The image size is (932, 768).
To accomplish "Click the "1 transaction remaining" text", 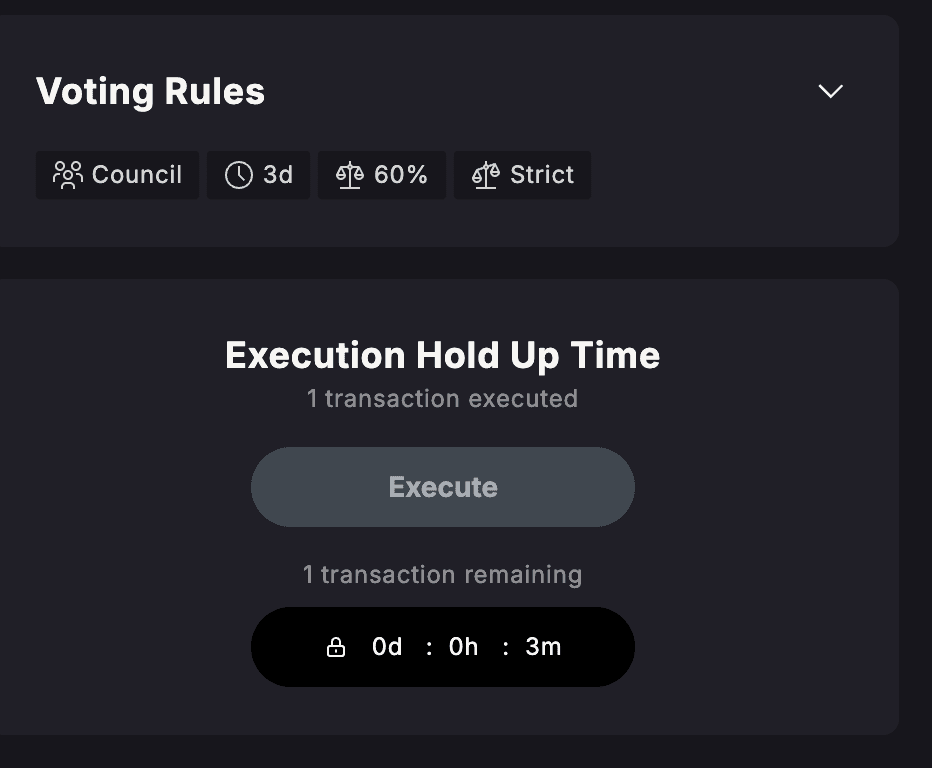I will tap(442, 575).
